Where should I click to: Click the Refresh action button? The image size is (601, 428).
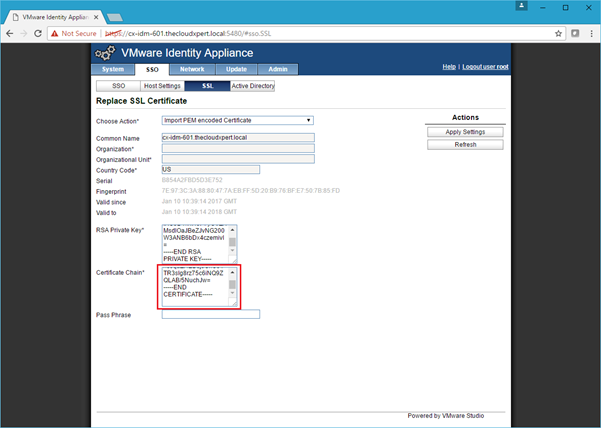click(465, 144)
